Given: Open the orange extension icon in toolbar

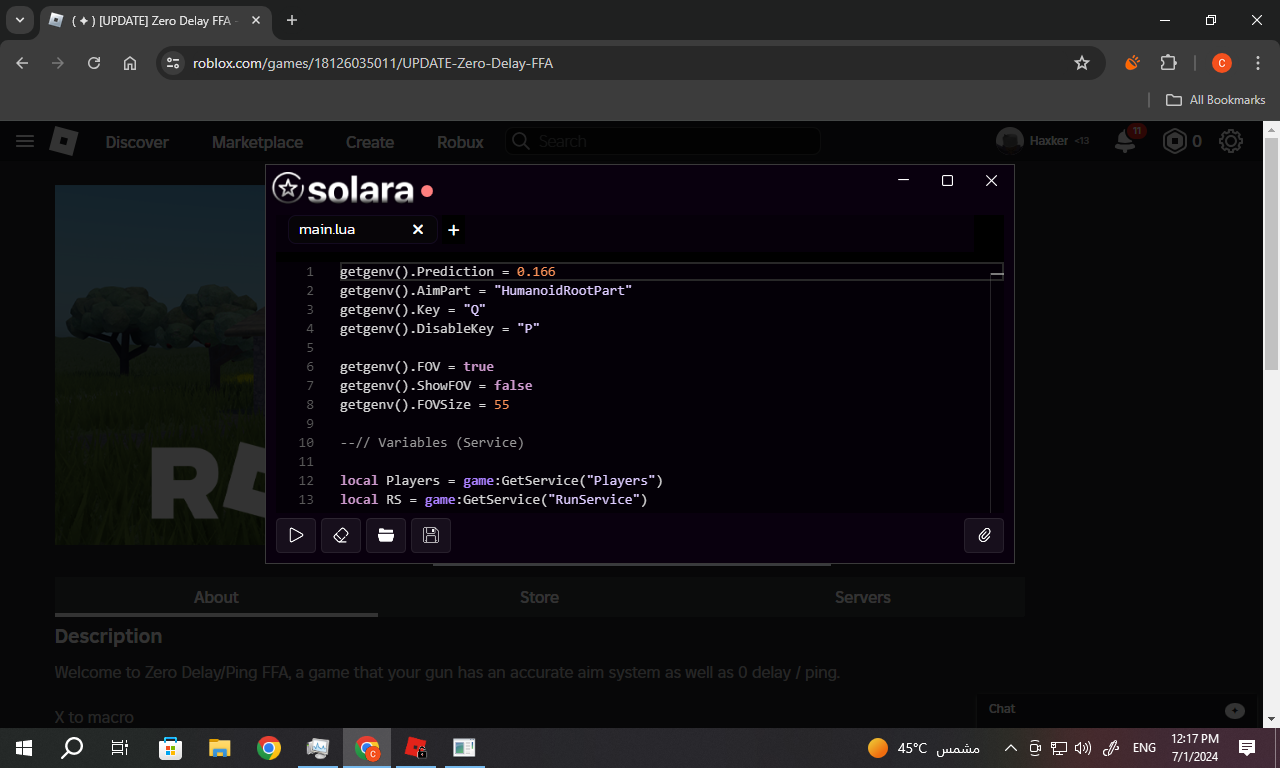Looking at the screenshot, I should point(1132,63).
